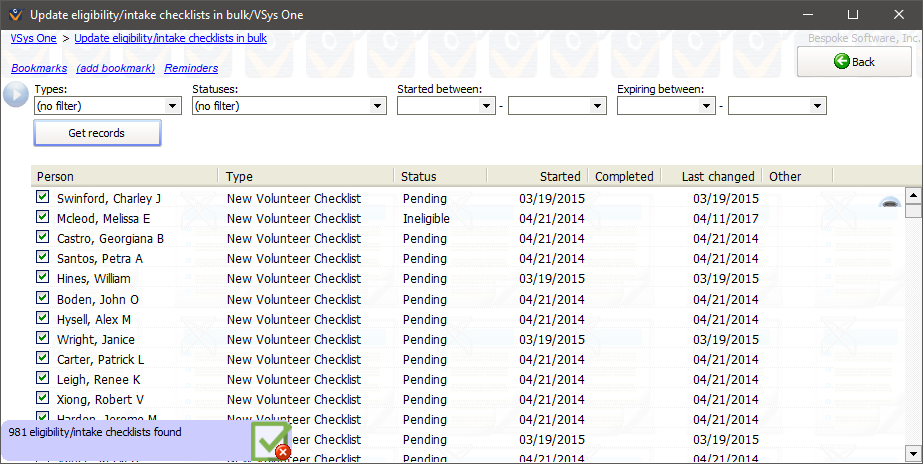This screenshot has width=923, height=464.
Task: Click the VSys One breadcrumb link
Action: 33,38
